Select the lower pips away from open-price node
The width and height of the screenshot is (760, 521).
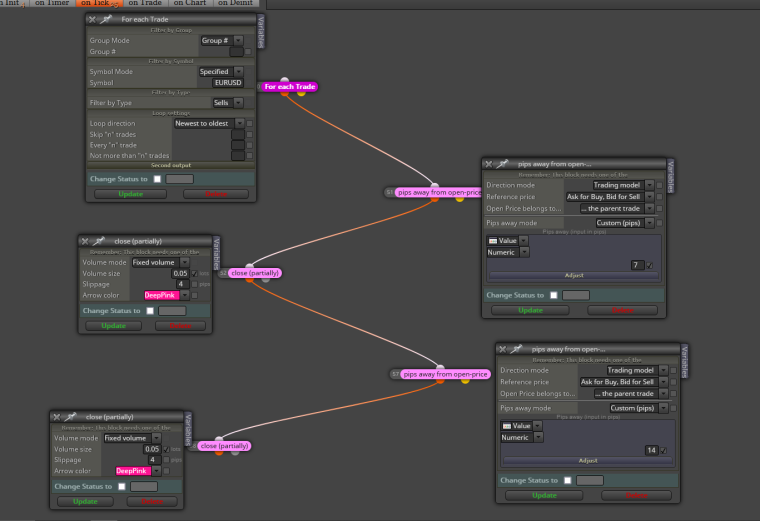coord(445,374)
